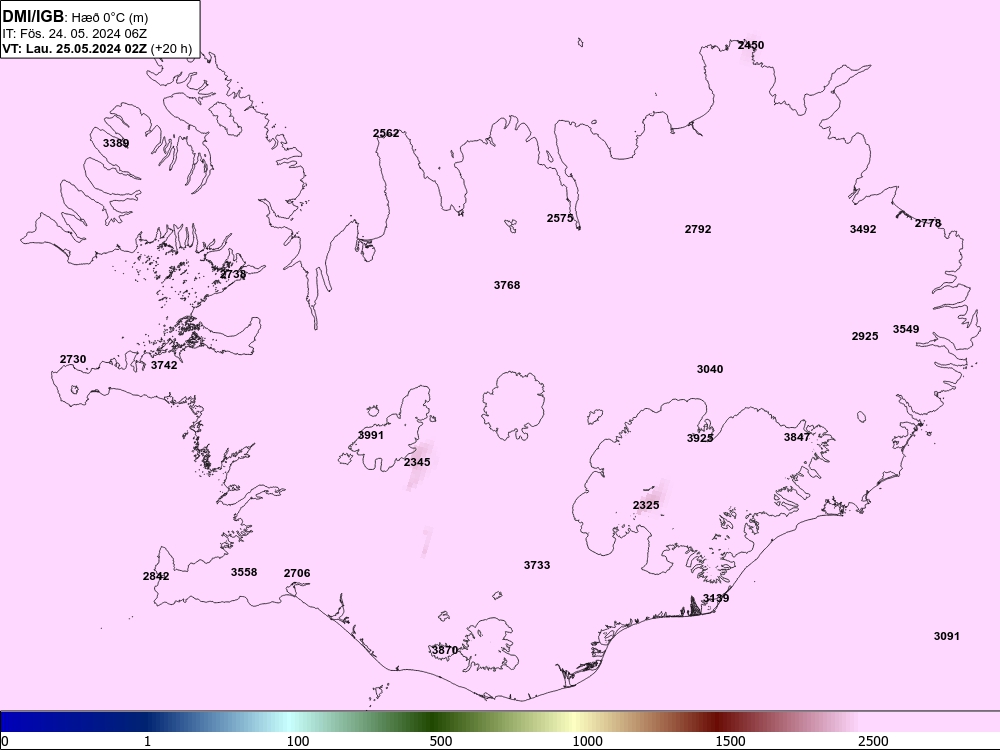Image resolution: width=1000 pixels, height=750 pixels.
Task: Click the 2325 value on the glacier
Action: pos(646,504)
